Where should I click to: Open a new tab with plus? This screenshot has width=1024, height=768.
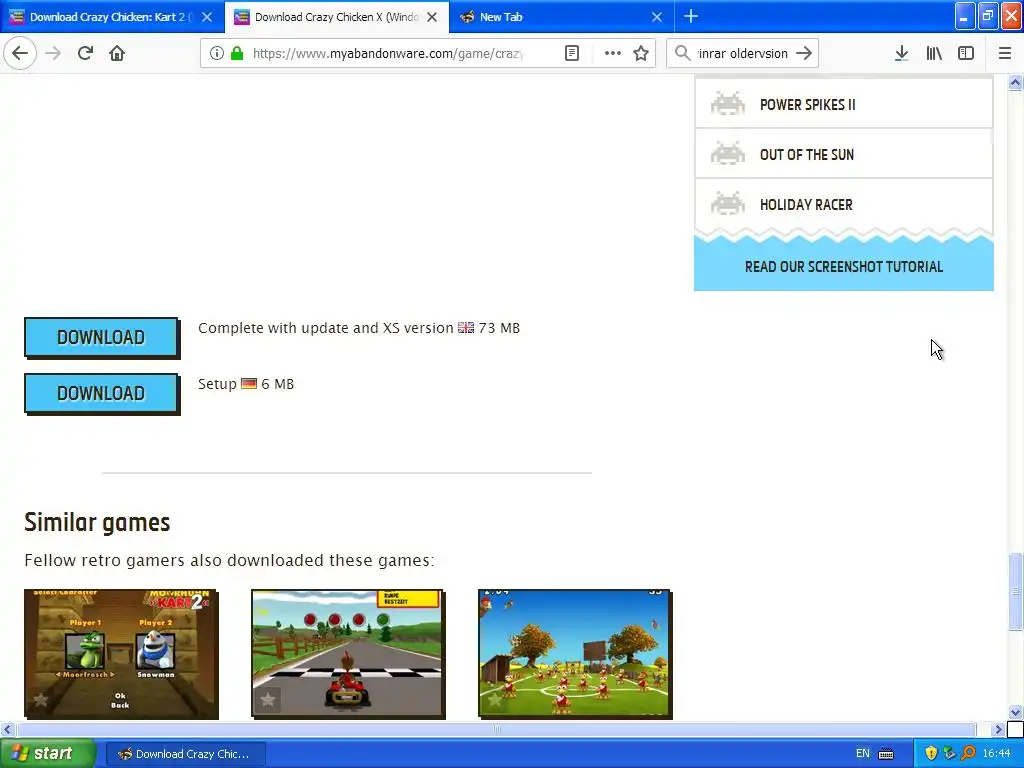pyautogui.click(x=691, y=16)
